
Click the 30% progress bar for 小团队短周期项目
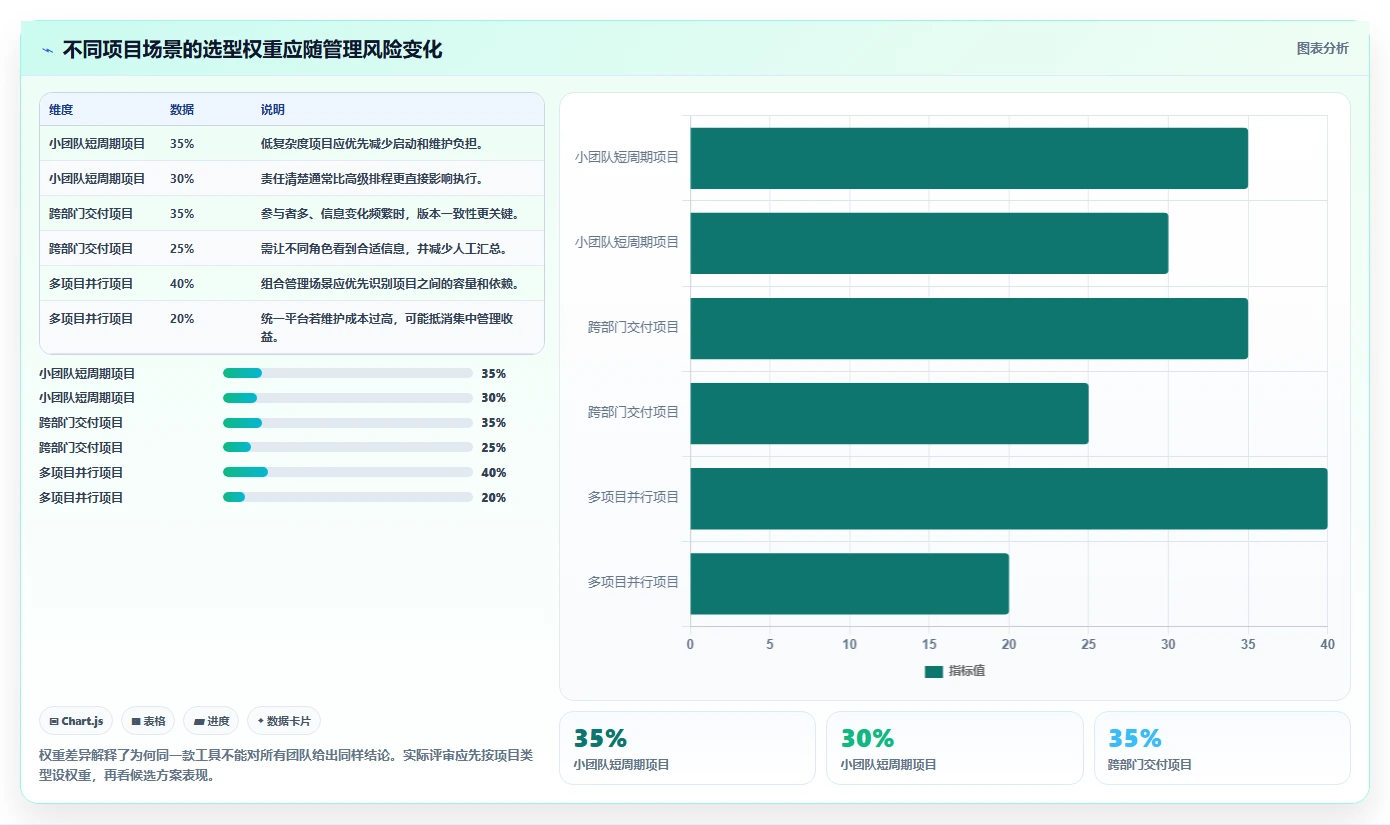point(348,398)
